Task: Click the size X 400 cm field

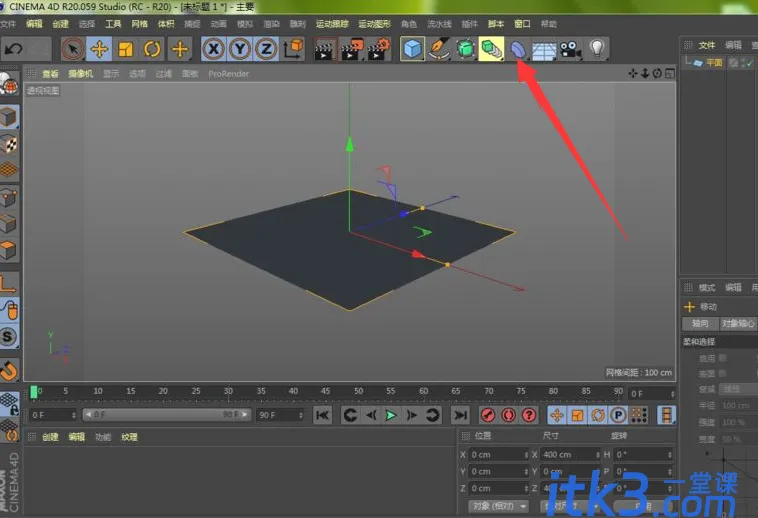Action: tap(570, 455)
